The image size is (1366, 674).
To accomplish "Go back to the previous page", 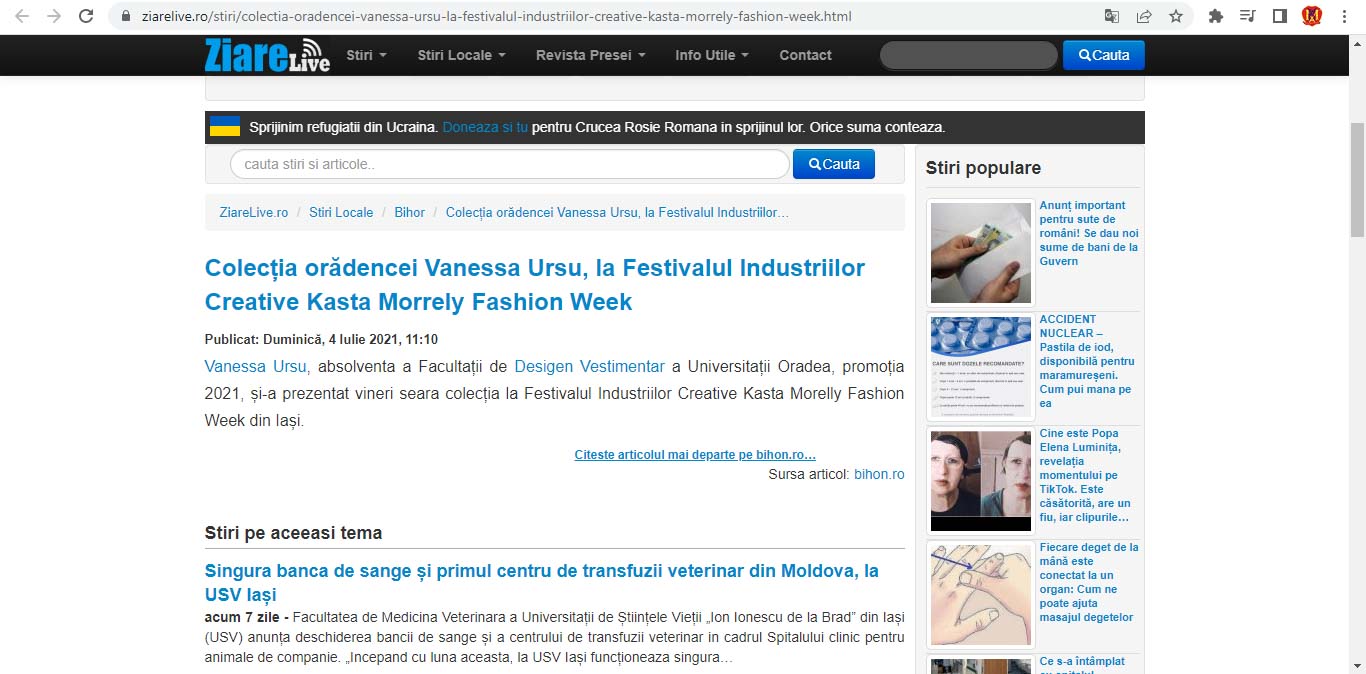I will [22, 16].
